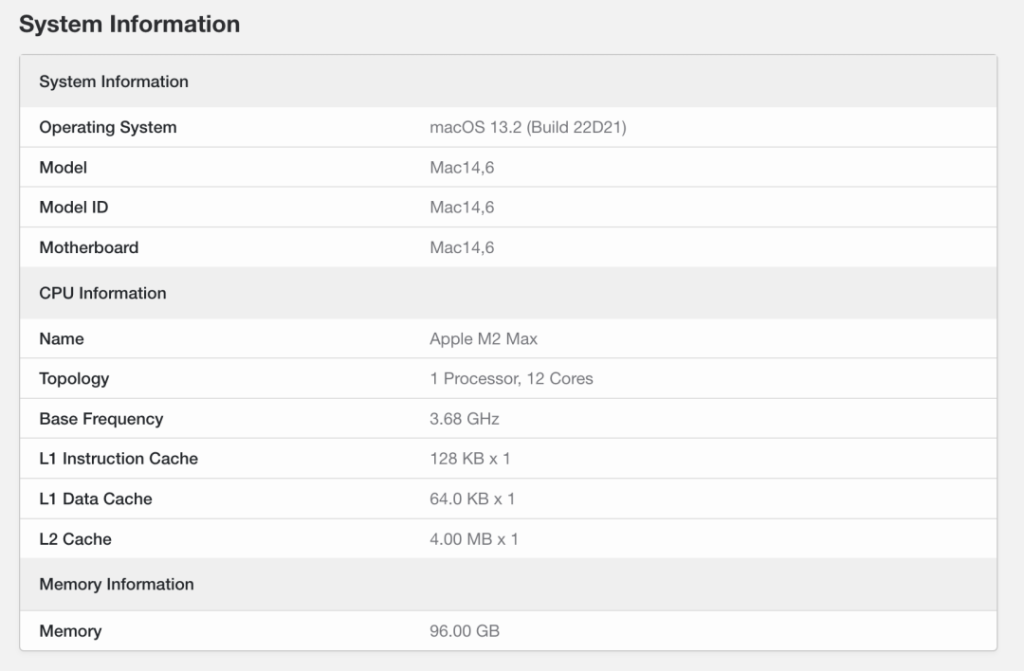Click the macOS 13.2 (Build 22D21) value
1024x671 pixels.
pos(527,127)
